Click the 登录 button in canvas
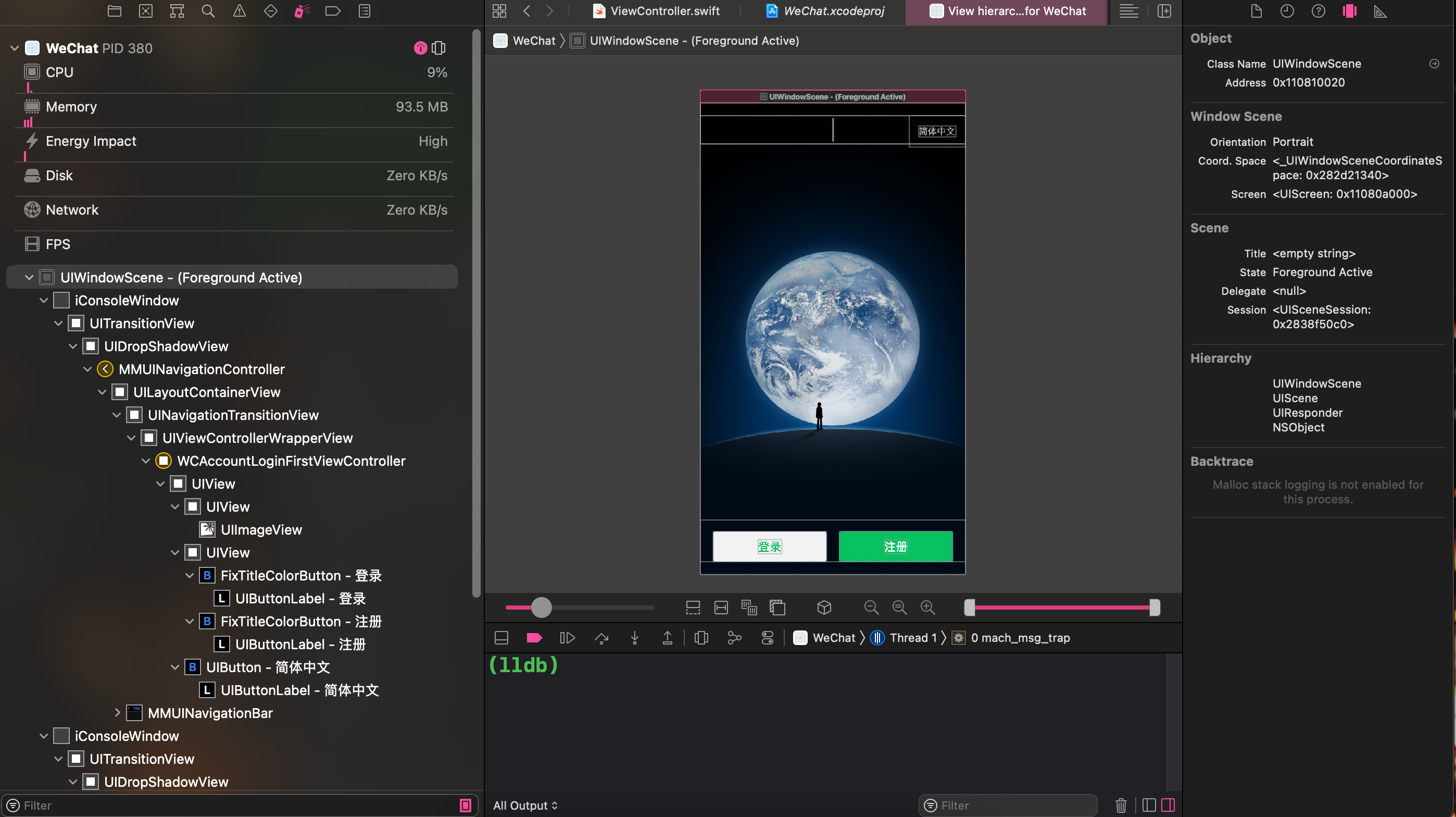1456x817 pixels. (x=769, y=546)
